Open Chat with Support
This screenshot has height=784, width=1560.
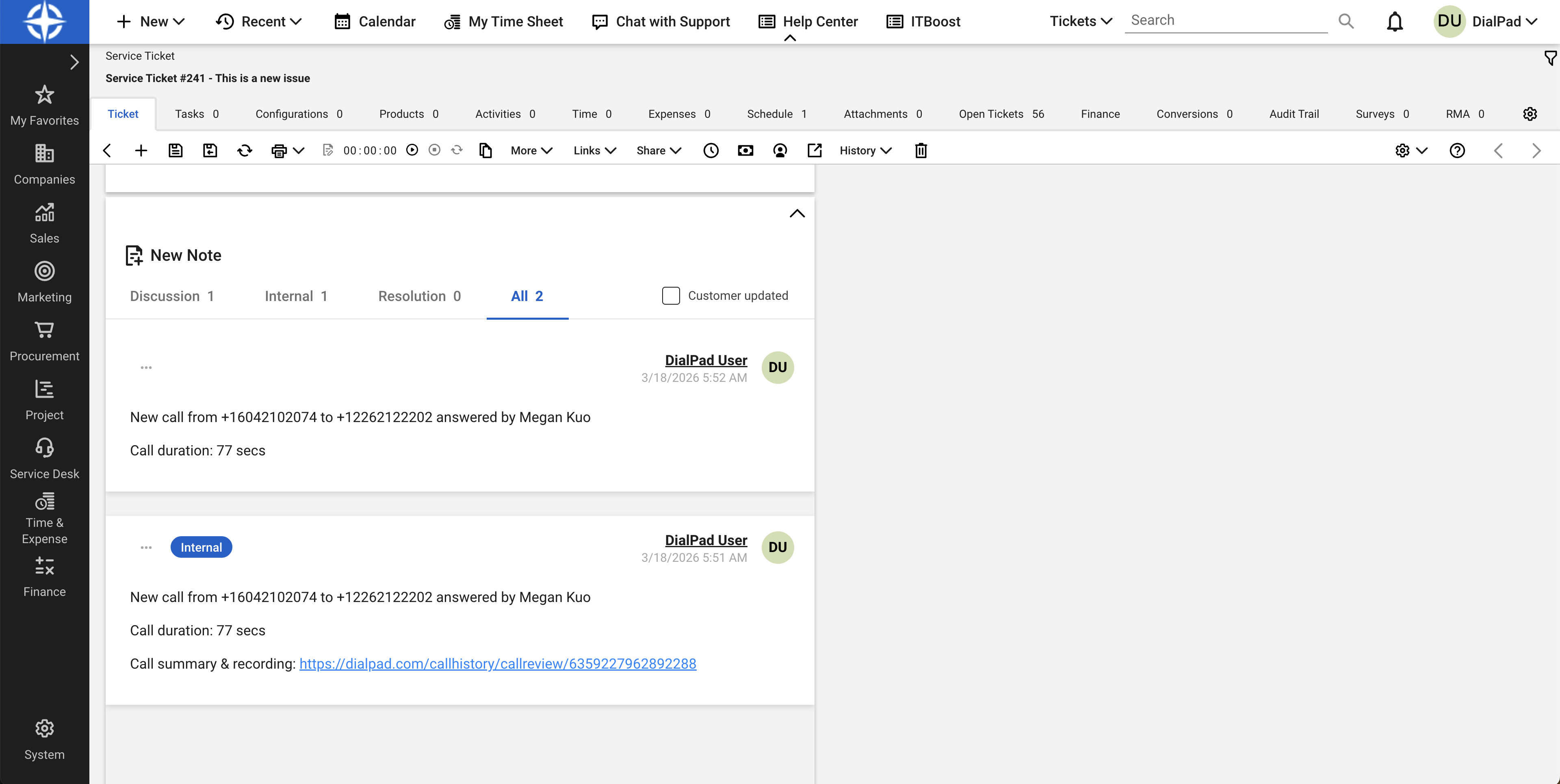click(661, 21)
